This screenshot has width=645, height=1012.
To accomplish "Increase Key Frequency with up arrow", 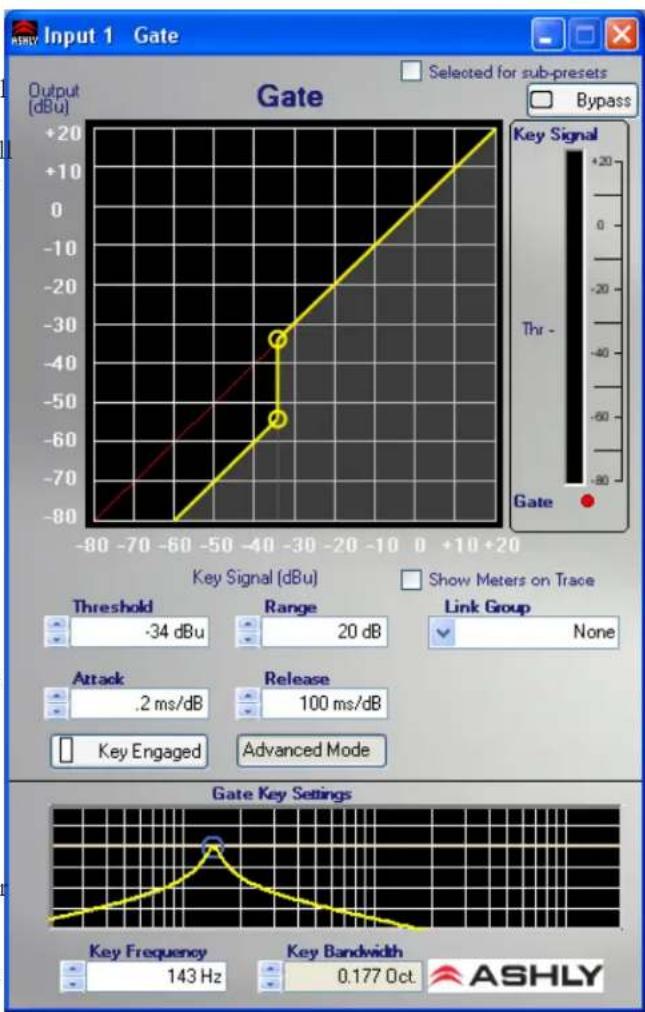I will tap(73, 969).
